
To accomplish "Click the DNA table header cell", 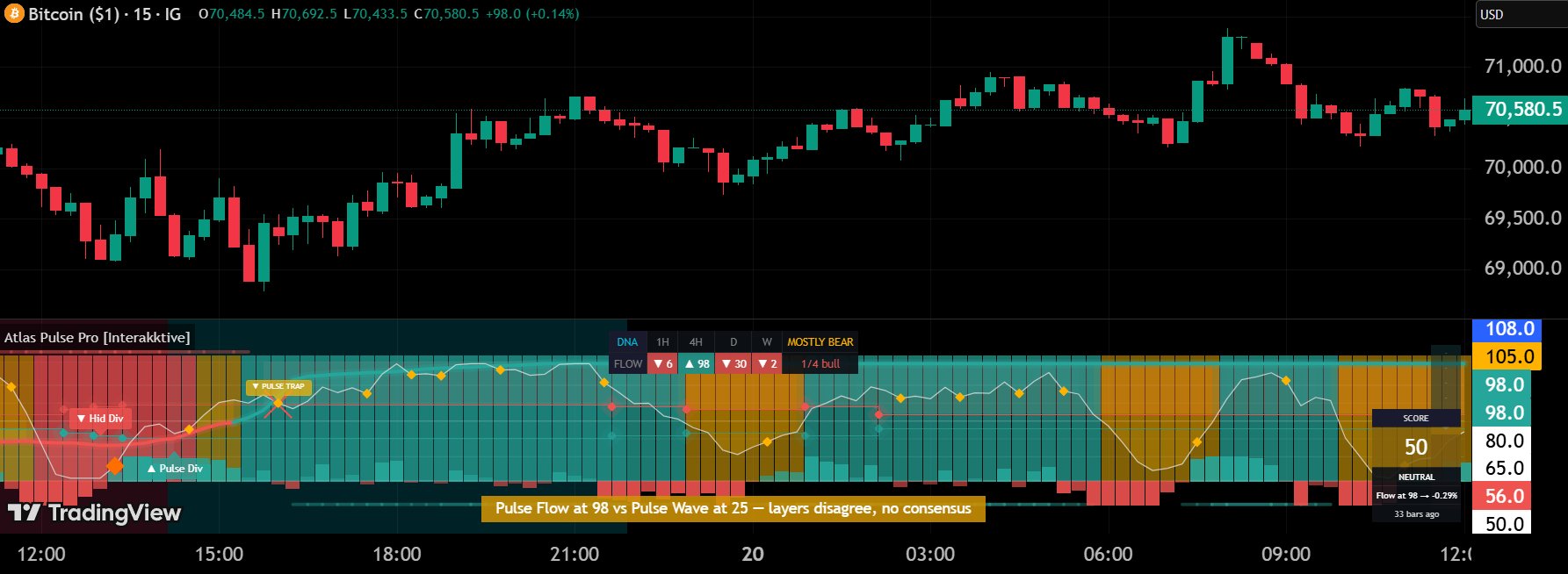I will [627, 342].
